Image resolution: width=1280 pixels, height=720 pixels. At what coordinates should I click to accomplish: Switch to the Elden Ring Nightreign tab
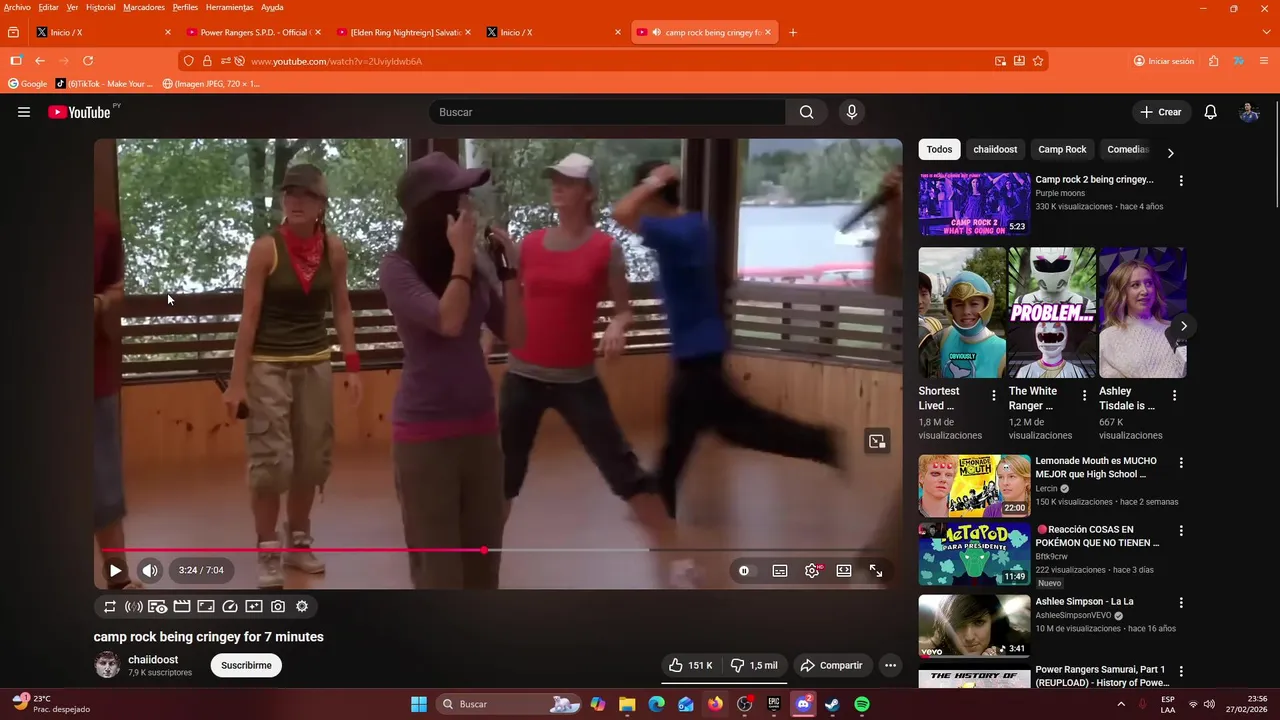[403, 32]
